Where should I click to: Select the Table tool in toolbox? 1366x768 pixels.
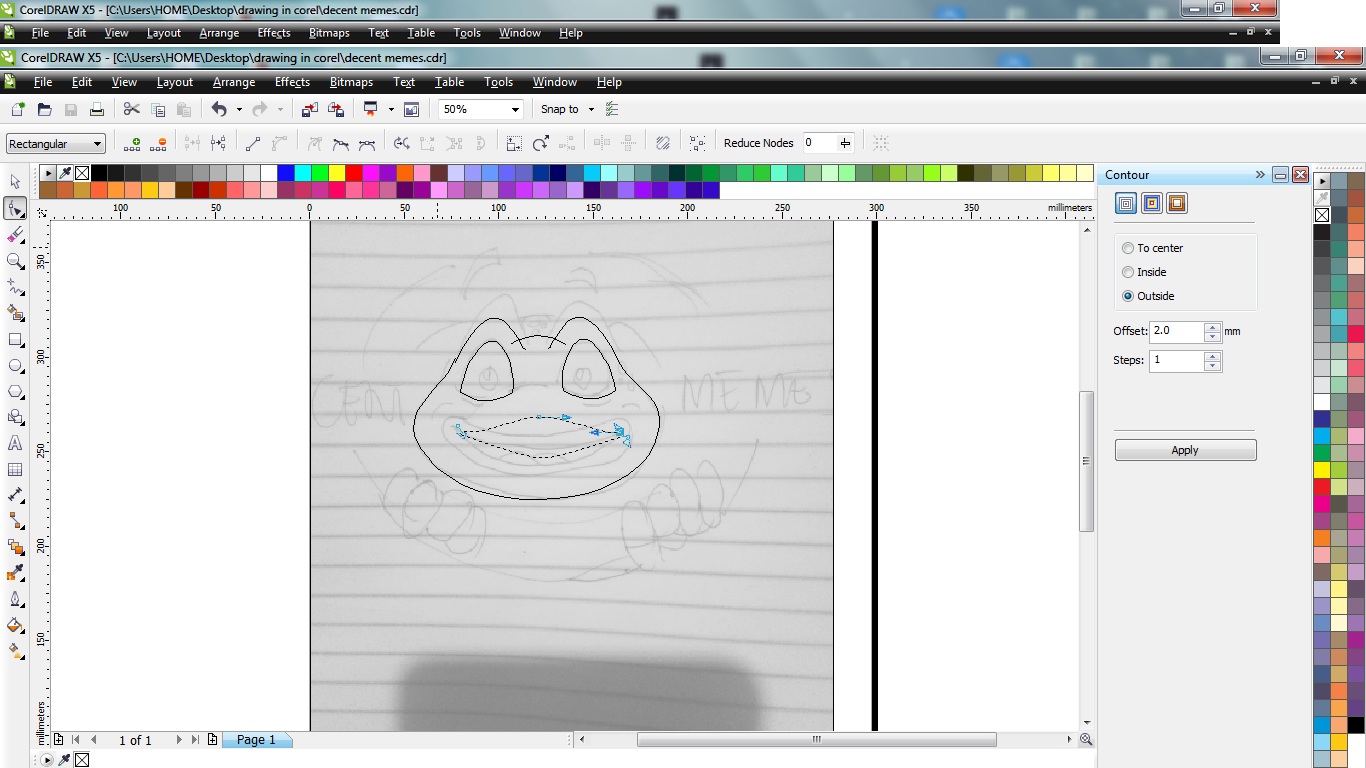[15, 469]
